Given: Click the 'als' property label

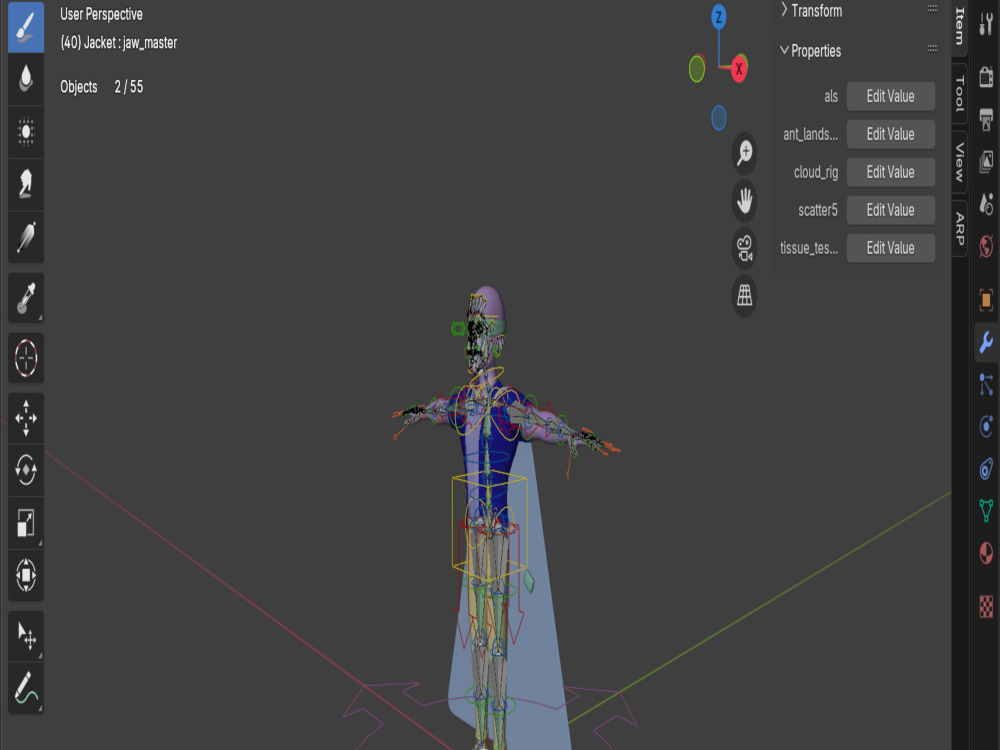Looking at the screenshot, I should click(x=831, y=96).
